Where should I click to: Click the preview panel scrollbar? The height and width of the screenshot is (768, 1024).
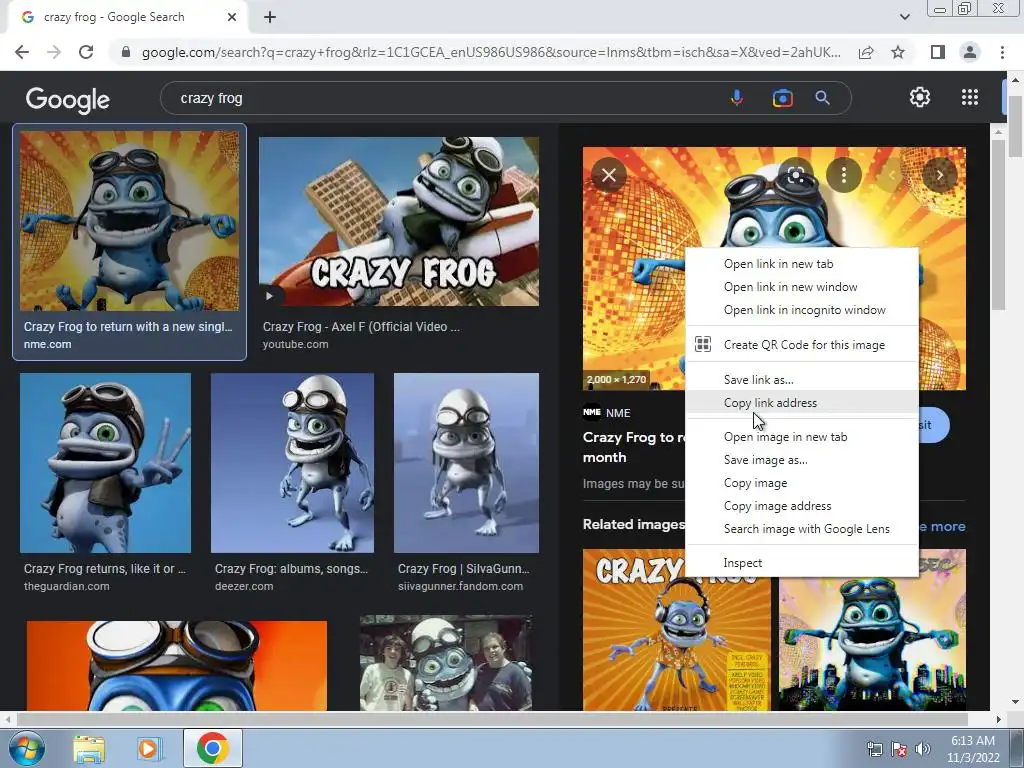[x=998, y=225]
